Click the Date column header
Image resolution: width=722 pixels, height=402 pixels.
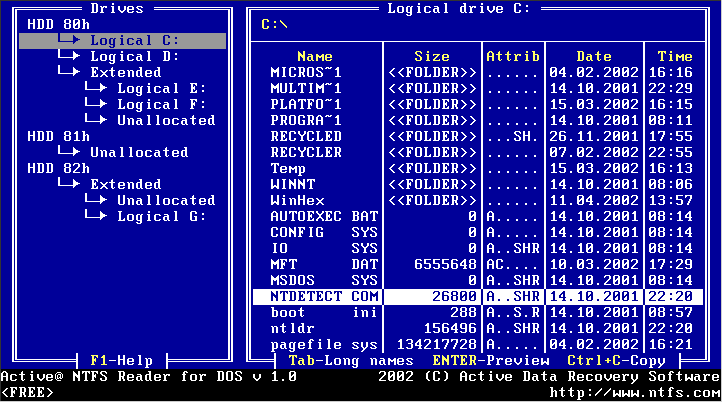point(593,57)
